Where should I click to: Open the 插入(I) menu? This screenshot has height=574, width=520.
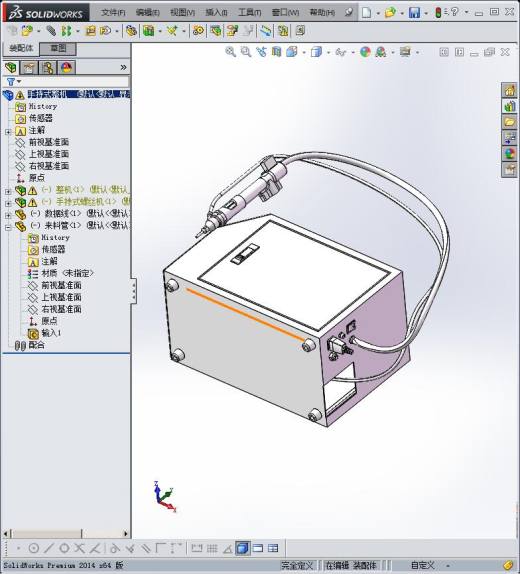tap(216, 12)
